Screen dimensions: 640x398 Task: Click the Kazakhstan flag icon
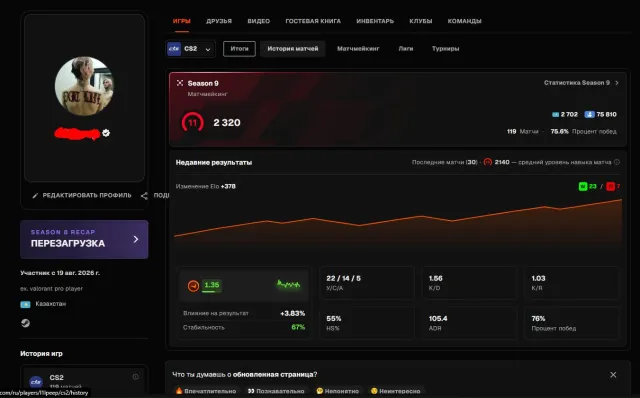coord(25,304)
